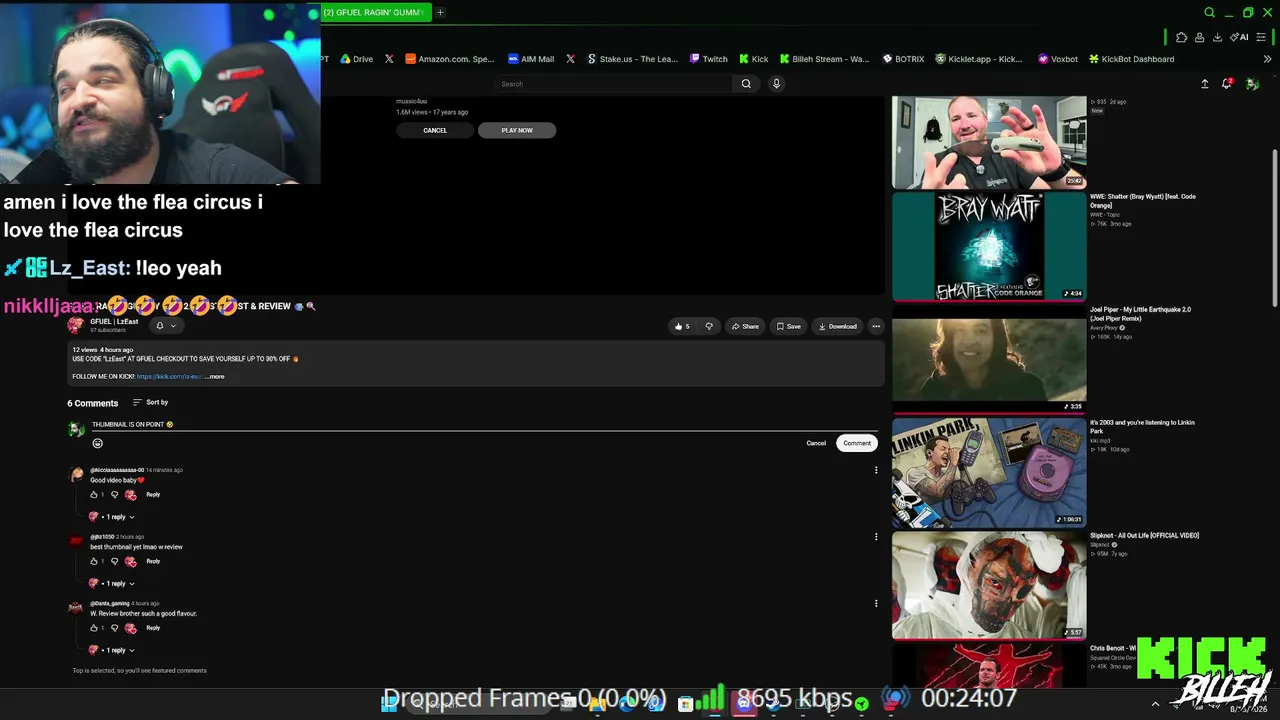Cancel the upcoming autoplay video

tap(435, 130)
